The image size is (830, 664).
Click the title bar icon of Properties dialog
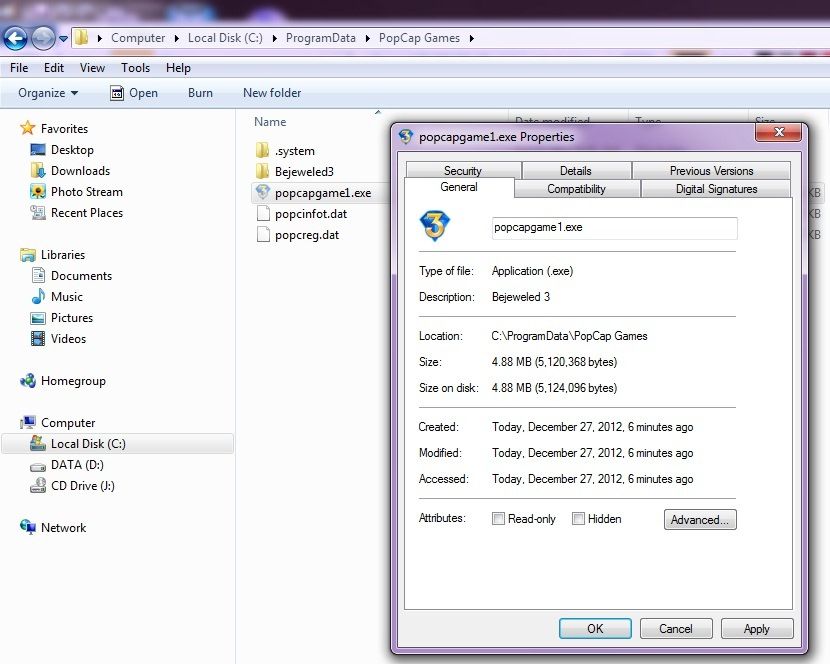pyautogui.click(x=405, y=137)
